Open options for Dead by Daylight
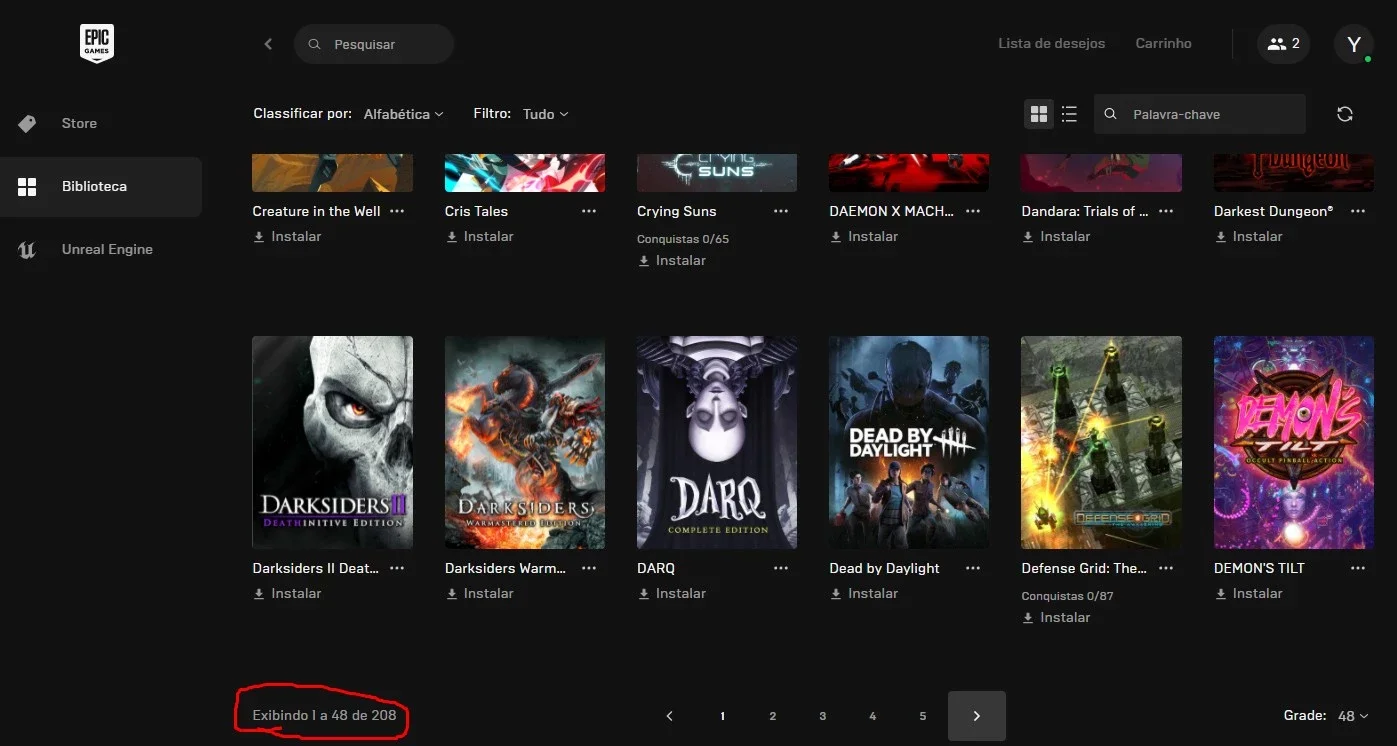Screen dimensions: 1397x746 click(973, 568)
